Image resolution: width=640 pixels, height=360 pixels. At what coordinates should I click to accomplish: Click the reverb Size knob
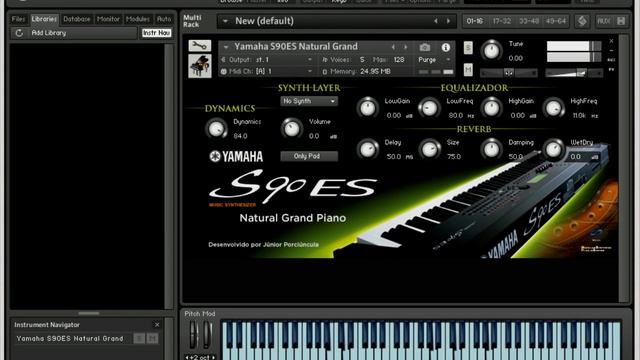click(x=429, y=149)
